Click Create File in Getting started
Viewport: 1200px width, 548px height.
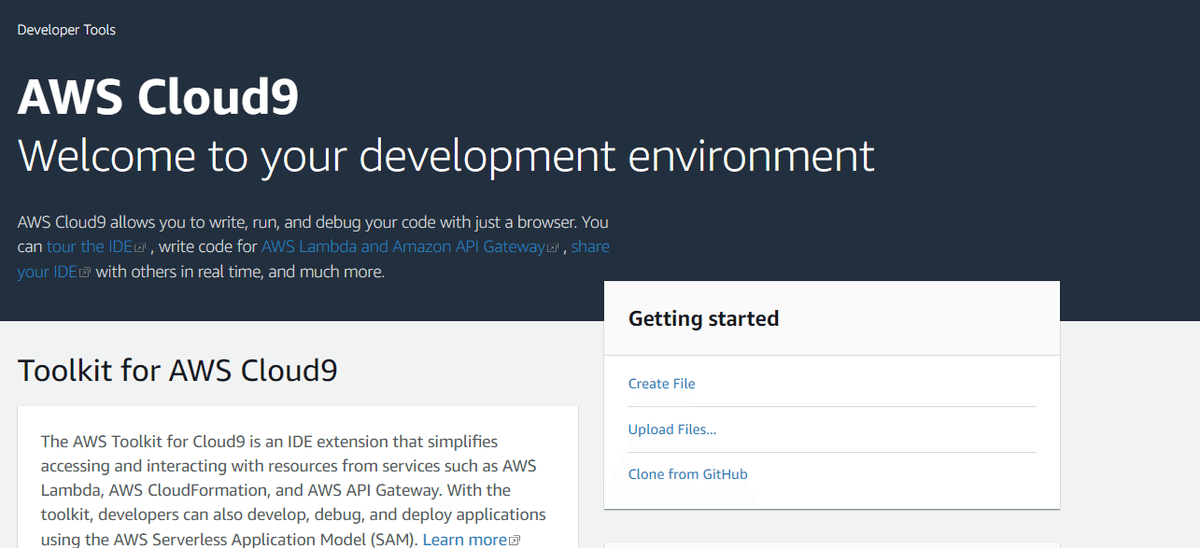661,383
